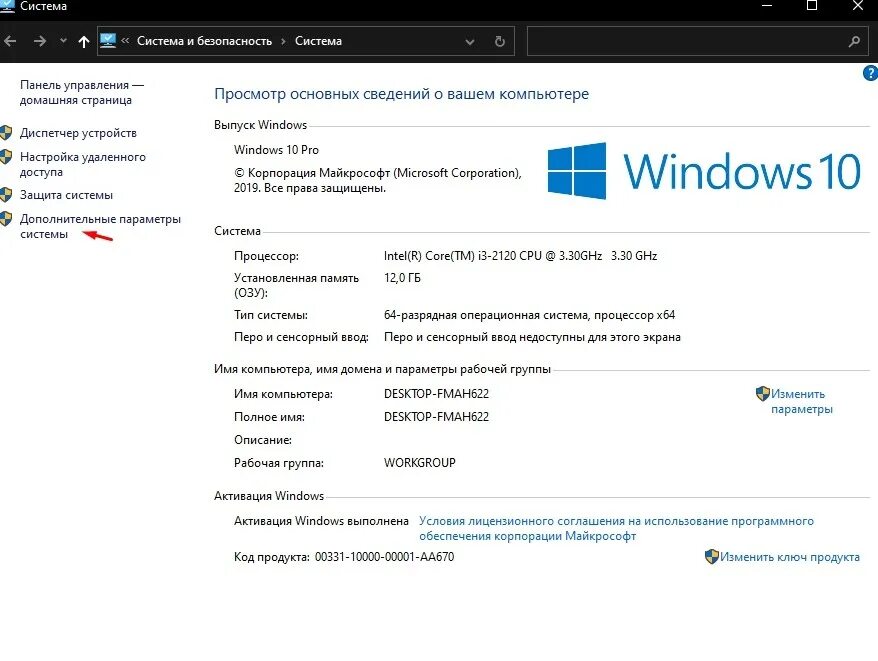The height and width of the screenshot is (661, 878).
Task: Go back using the back arrow
Action: (x=11, y=41)
